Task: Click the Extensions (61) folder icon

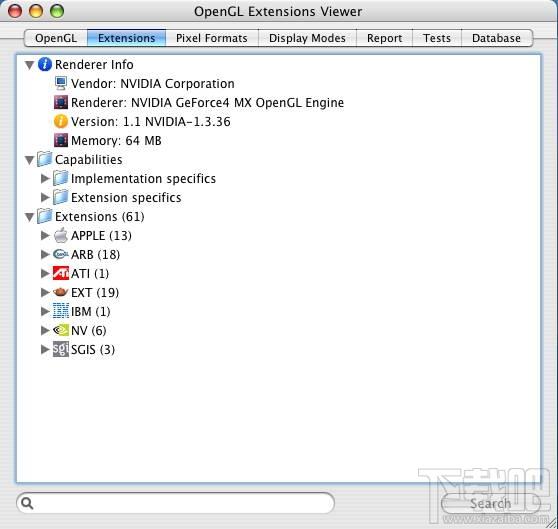Action: (45, 216)
